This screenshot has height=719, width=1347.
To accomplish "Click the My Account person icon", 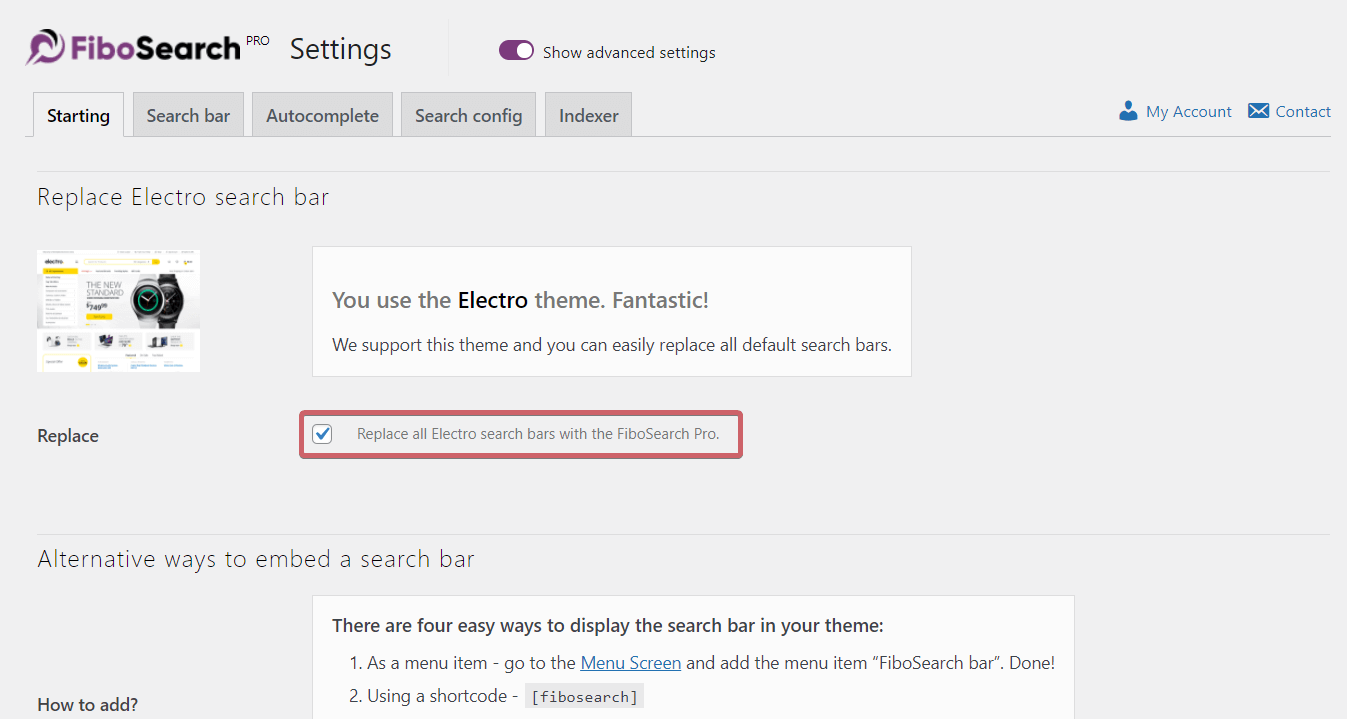I will (1128, 111).
